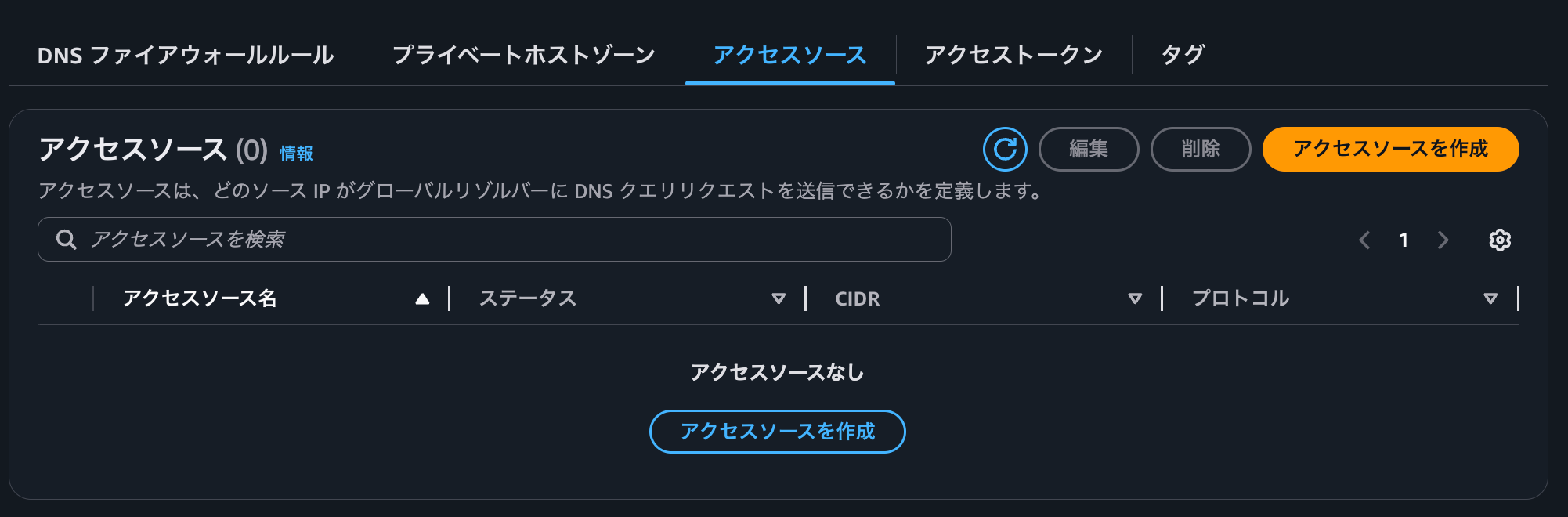Switch to the アクセストークン tab
The width and height of the screenshot is (1568, 517).
pos(1013,54)
